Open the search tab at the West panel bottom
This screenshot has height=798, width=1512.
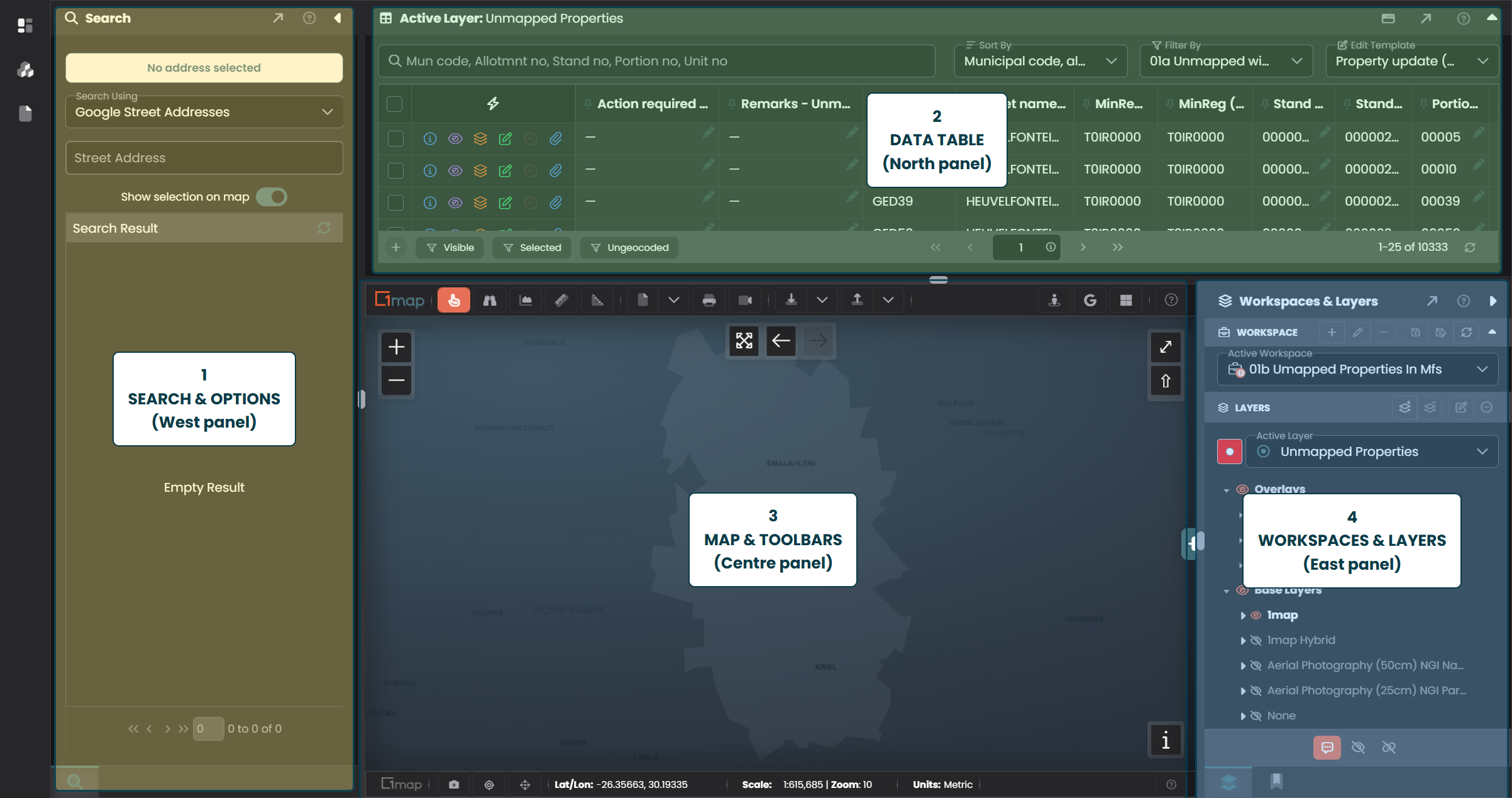pos(75,782)
